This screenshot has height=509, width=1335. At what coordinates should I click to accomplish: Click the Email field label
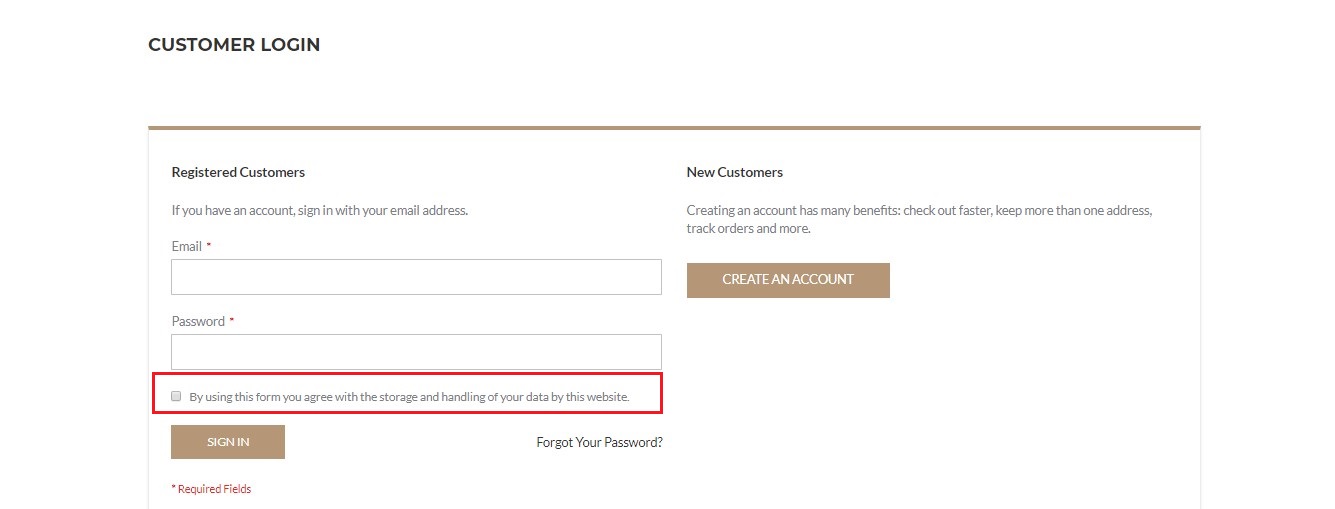(x=187, y=246)
